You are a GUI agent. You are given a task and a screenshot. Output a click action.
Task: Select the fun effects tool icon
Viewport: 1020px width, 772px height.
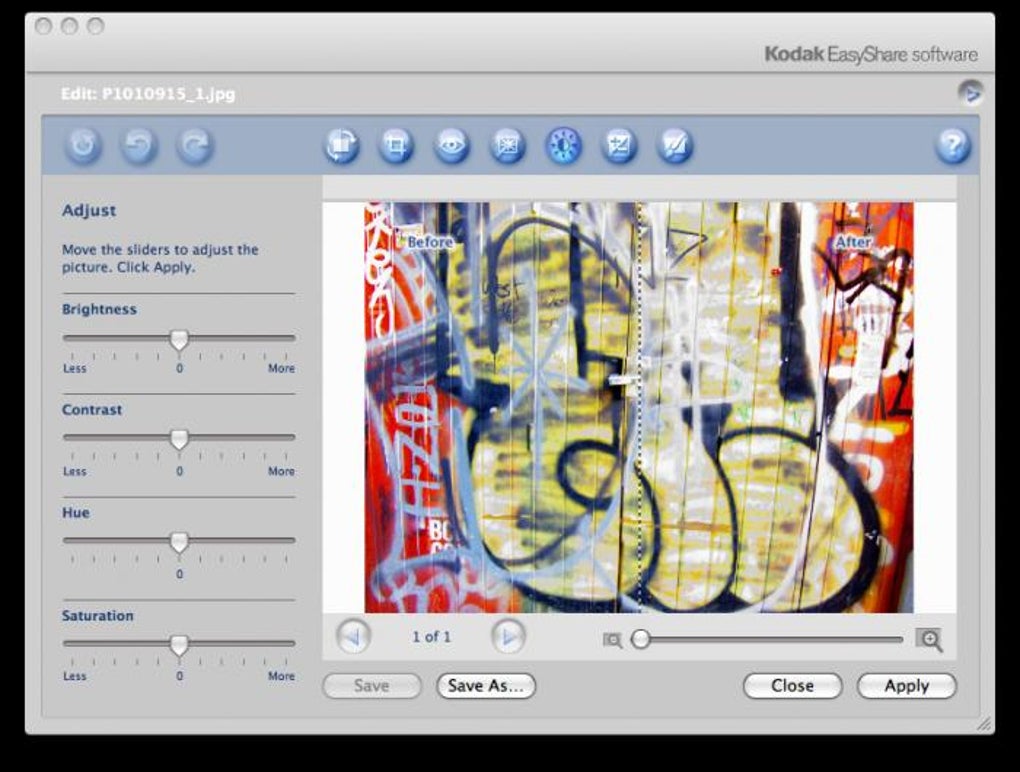tap(675, 144)
